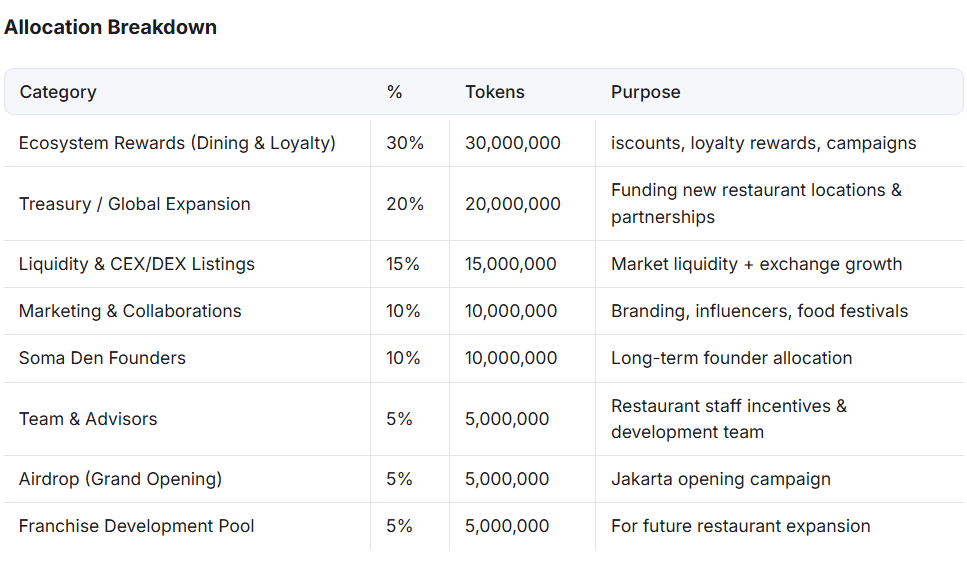
Task: Click the 20% percentage cell
Action: click(x=404, y=204)
